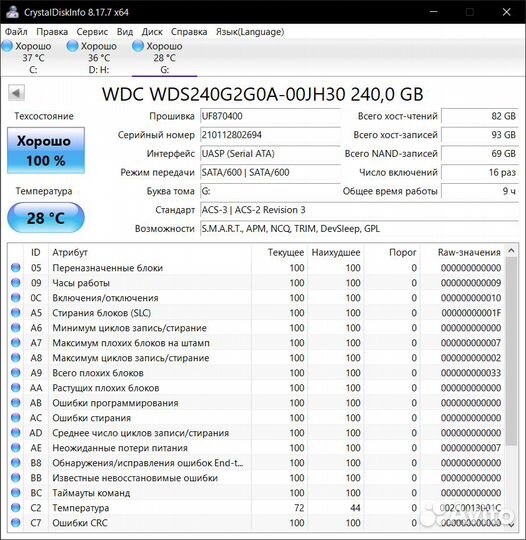
Task: Click the standard field ACS-3 | ACS-2 Revision 3
Action: (359, 210)
